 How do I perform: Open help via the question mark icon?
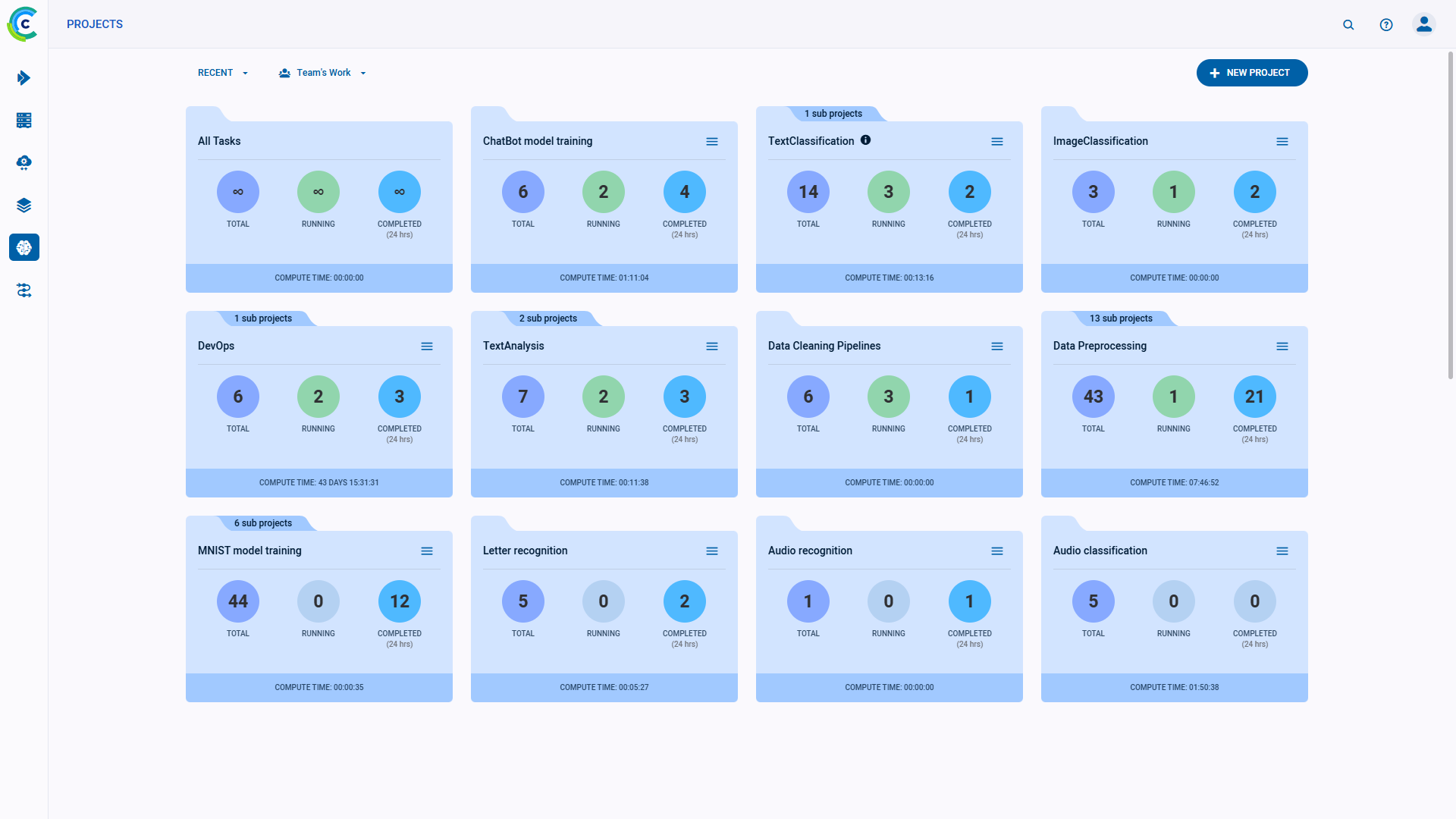(x=1386, y=24)
